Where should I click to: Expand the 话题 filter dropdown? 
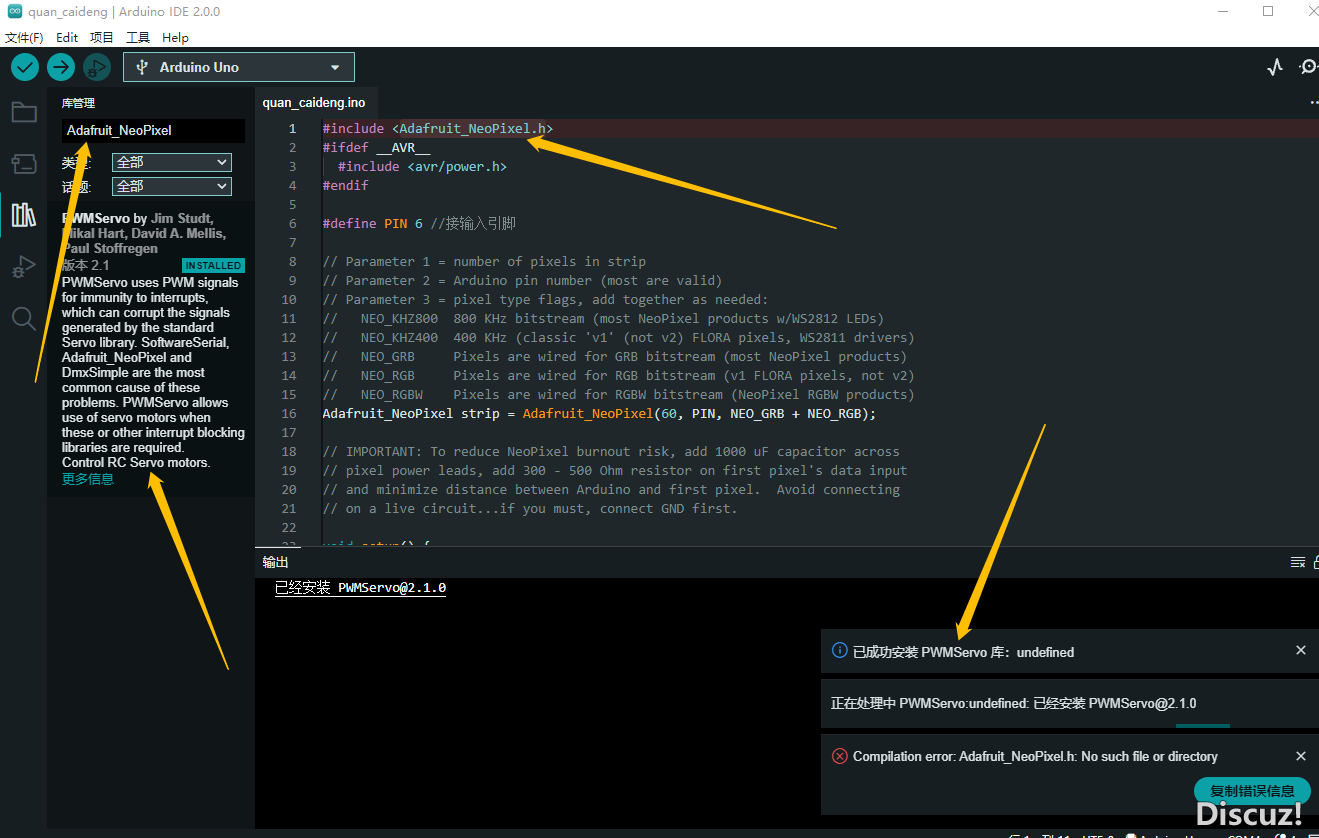(x=172, y=186)
